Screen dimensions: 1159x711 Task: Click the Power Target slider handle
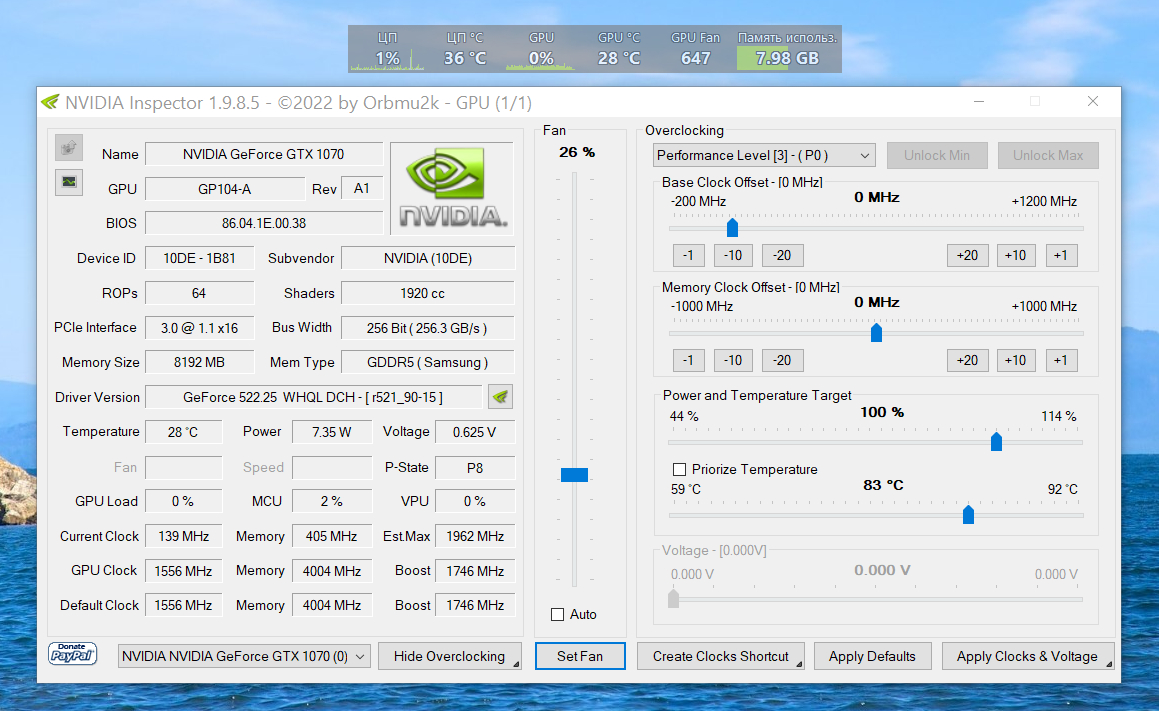point(996,441)
